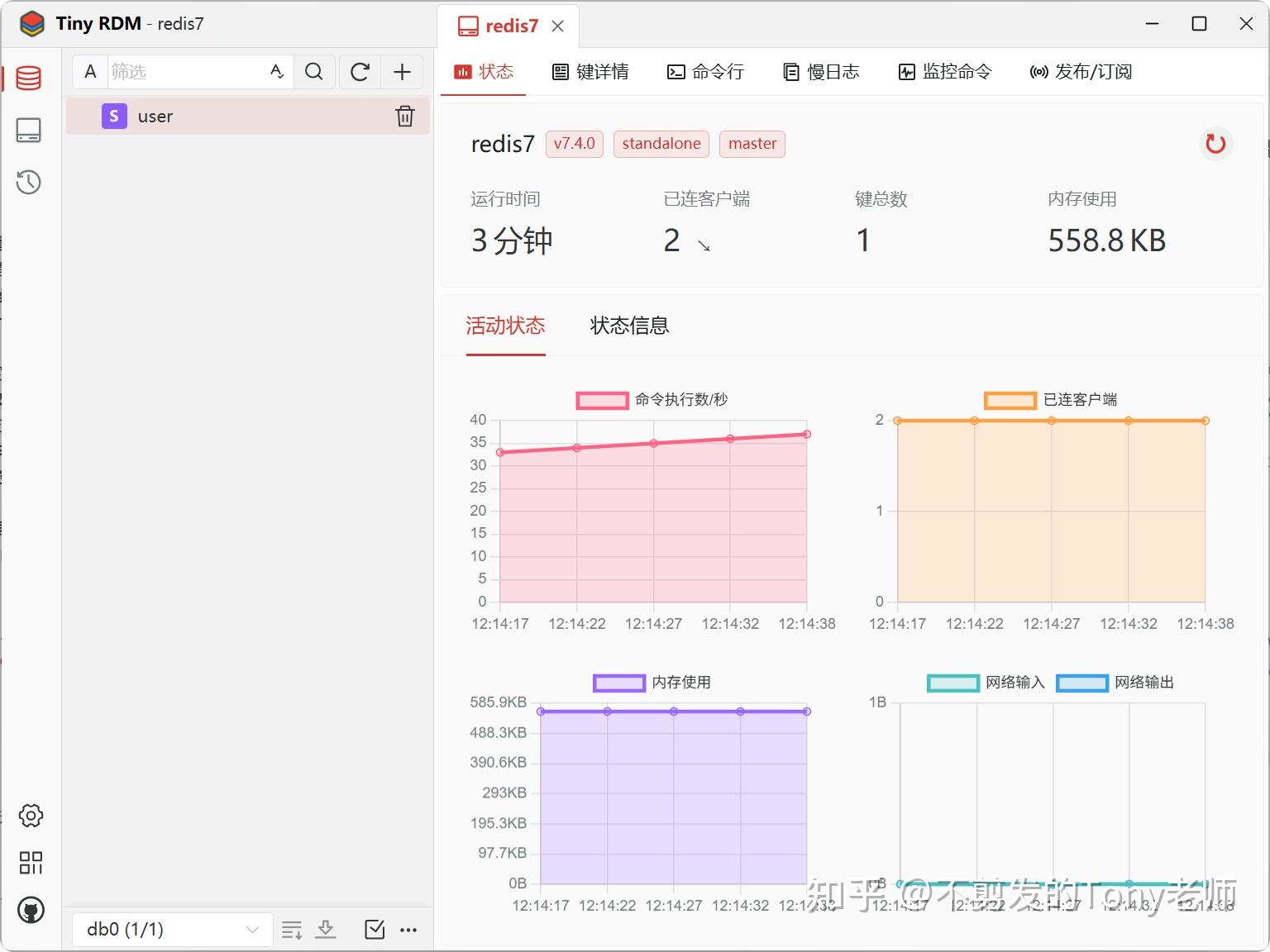Open the server monitor icon in sidebar

(29, 130)
